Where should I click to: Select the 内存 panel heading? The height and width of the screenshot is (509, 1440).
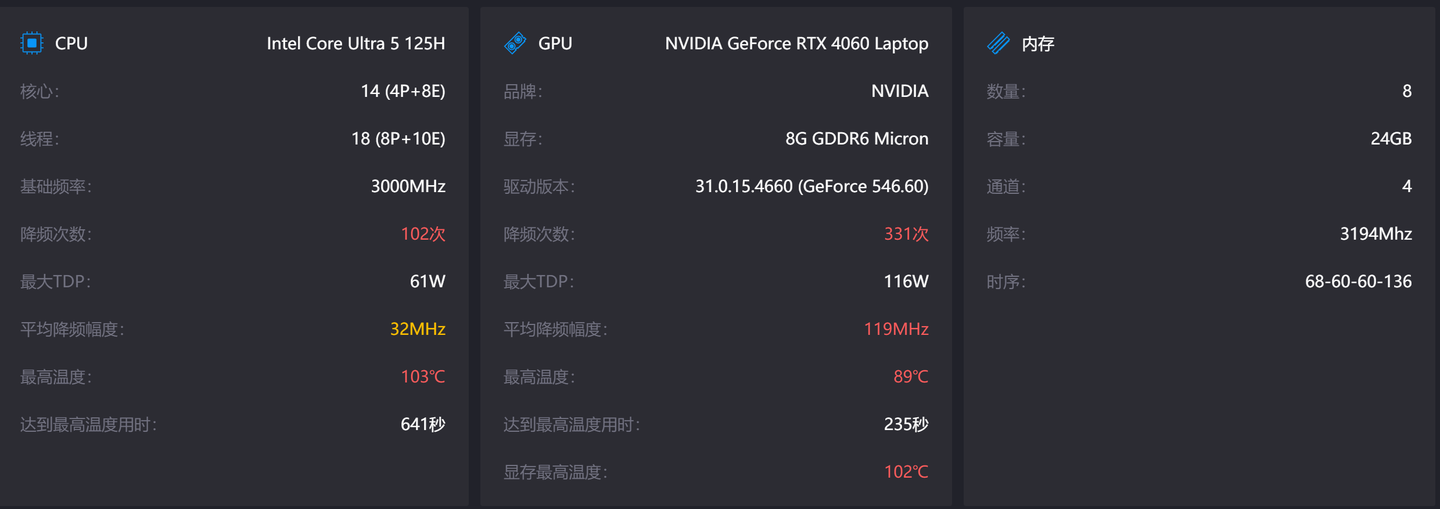point(1038,44)
